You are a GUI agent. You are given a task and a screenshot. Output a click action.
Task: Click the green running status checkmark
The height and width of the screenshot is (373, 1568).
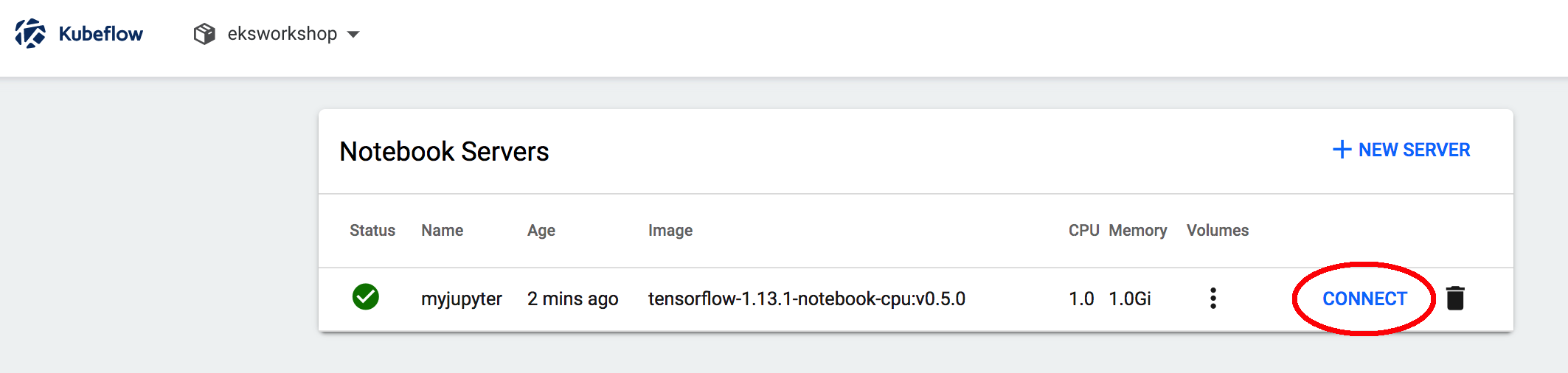[x=365, y=297]
